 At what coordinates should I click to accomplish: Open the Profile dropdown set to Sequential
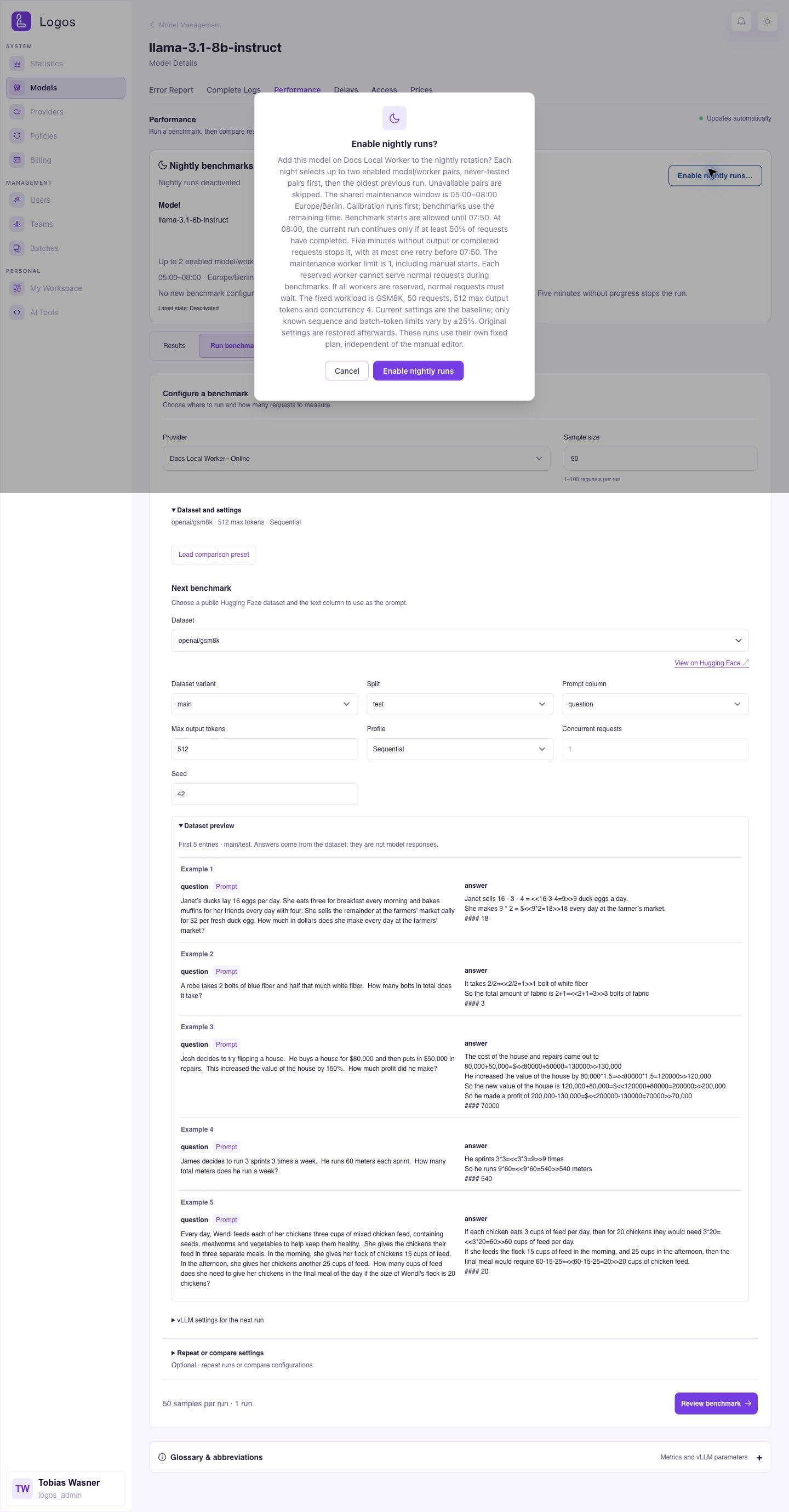click(460, 749)
